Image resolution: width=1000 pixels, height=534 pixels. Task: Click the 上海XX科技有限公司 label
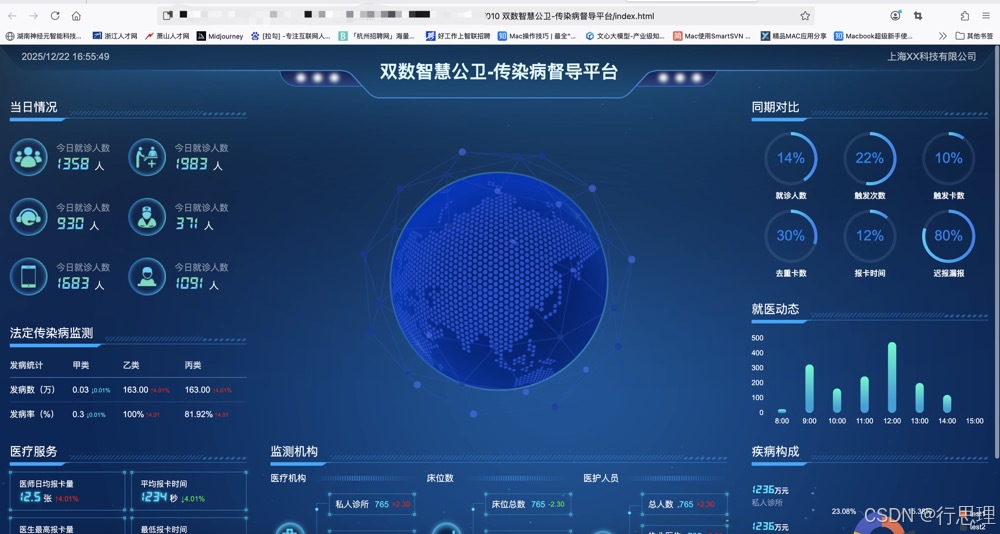pyautogui.click(x=932, y=57)
